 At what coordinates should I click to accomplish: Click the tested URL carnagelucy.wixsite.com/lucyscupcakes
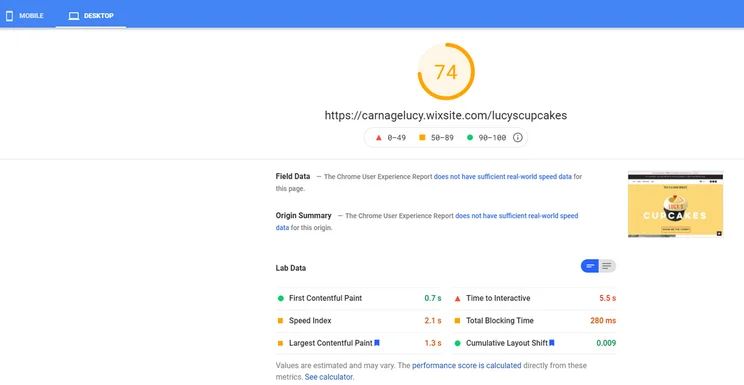click(446, 115)
